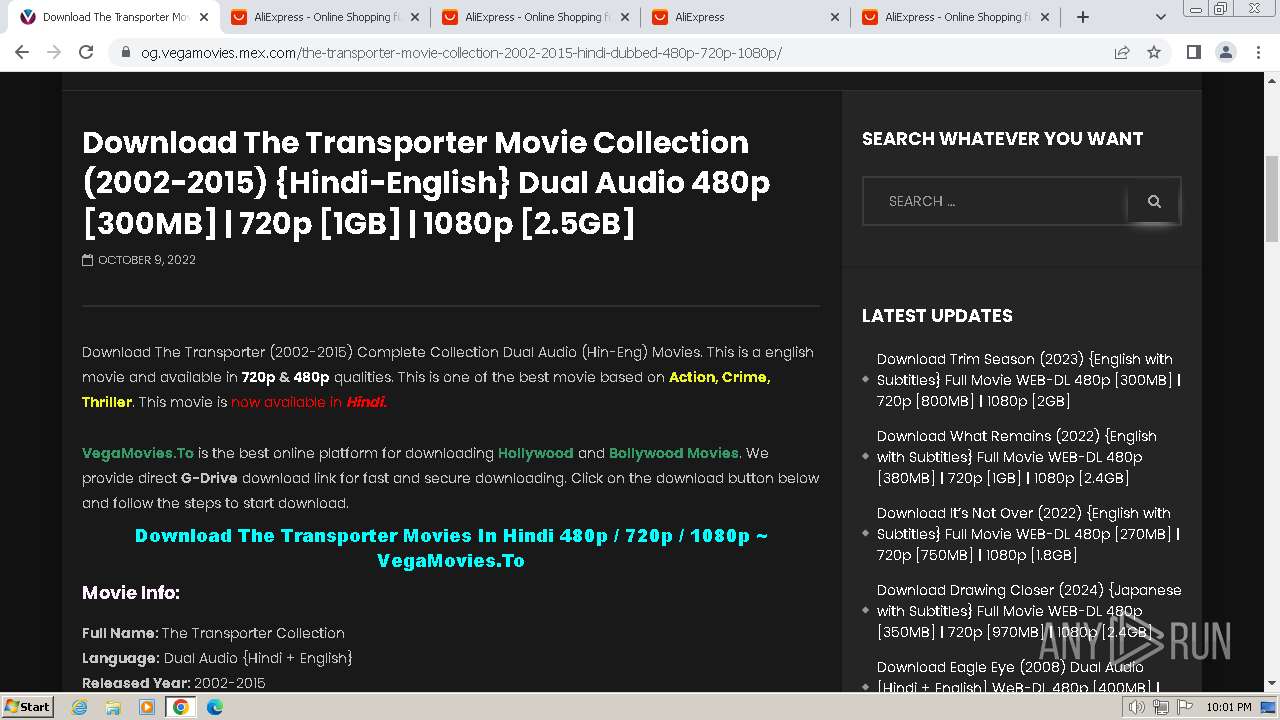Click 'Released Year: 2002-2015' line
Viewport: 1280px width, 720px height.
coord(174,683)
